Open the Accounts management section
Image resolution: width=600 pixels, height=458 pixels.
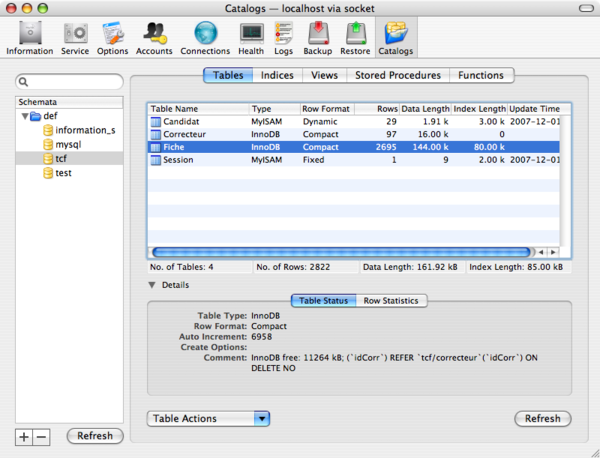point(154,37)
